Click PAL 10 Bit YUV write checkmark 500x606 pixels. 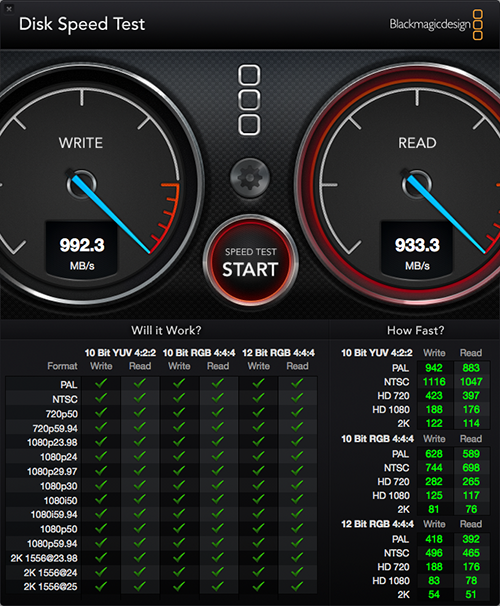[101, 384]
